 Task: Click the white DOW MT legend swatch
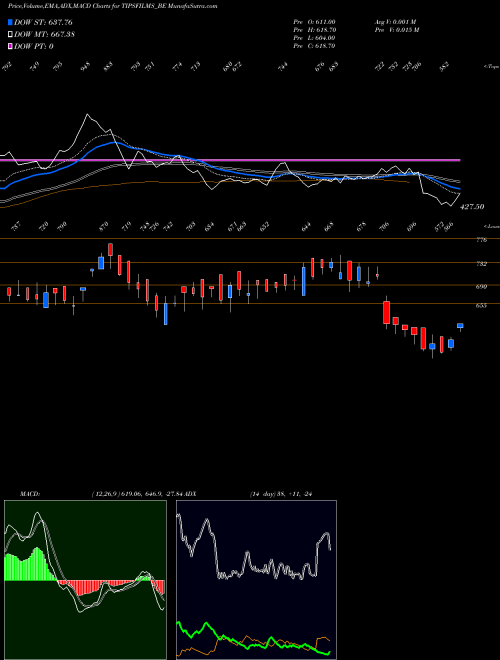10,34
